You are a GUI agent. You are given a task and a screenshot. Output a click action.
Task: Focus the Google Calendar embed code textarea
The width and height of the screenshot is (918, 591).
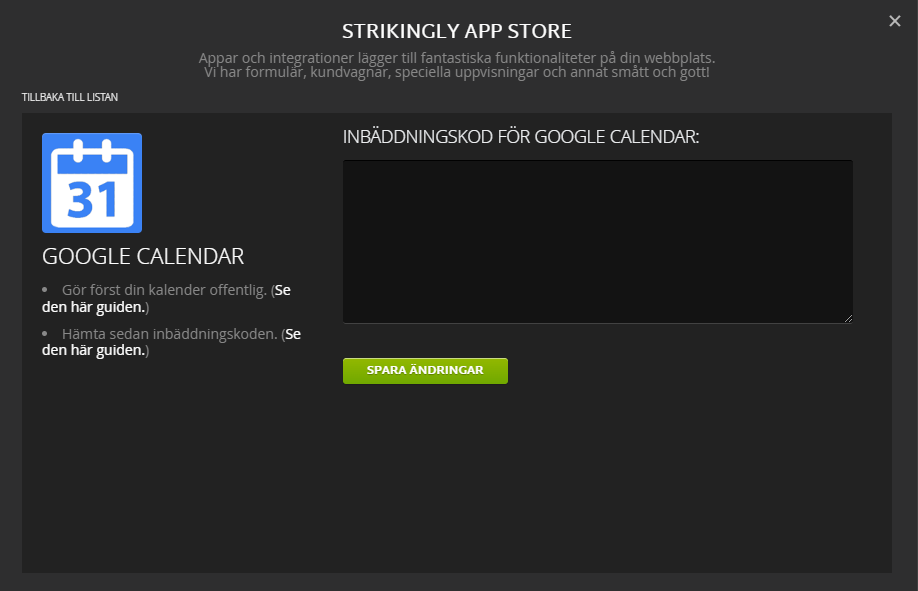coord(598,241)
